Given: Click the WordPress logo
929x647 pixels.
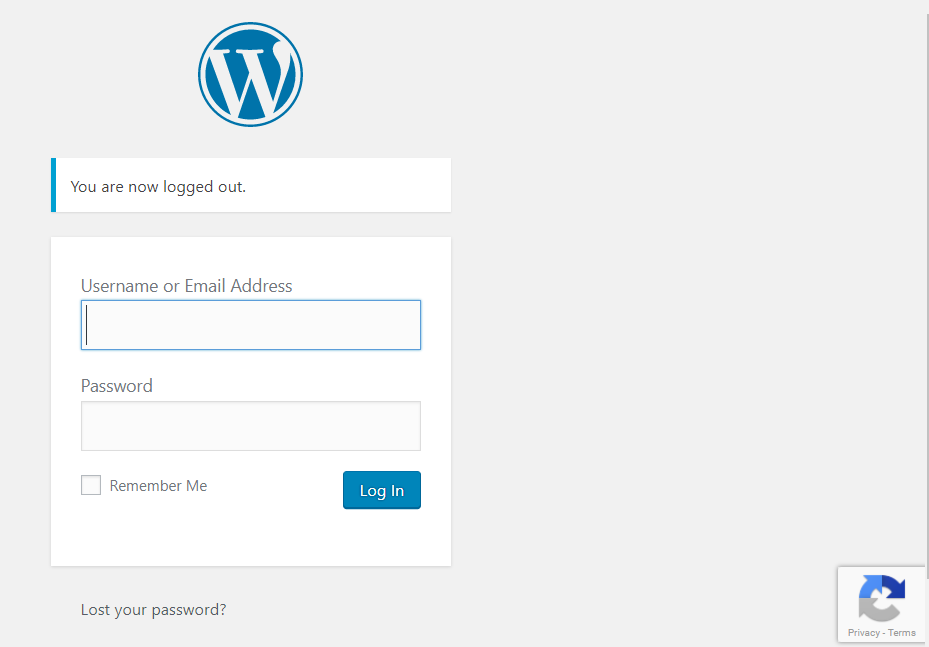Looking at the screenshot, I should click(250, 75).
